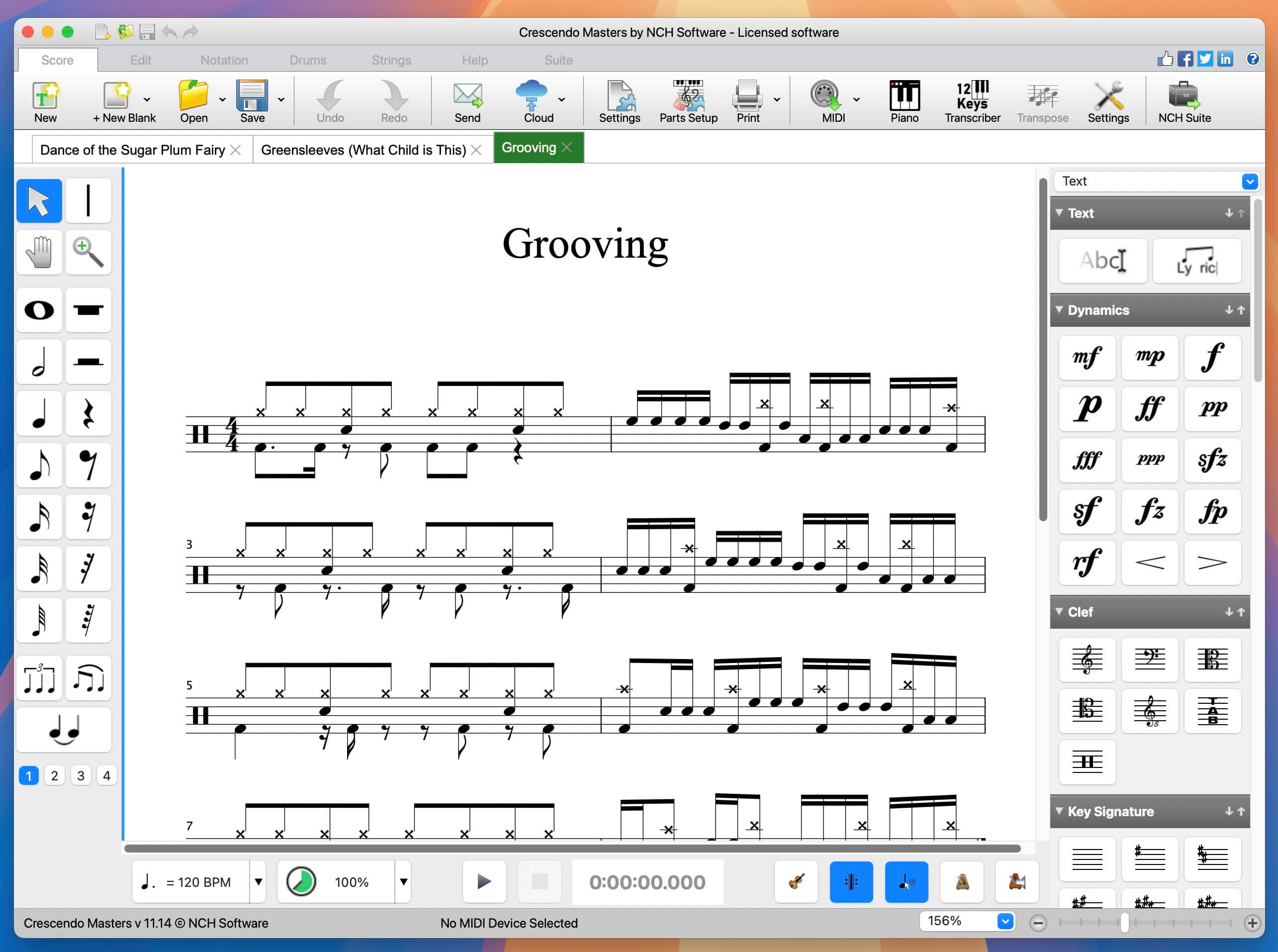1278x952 pixels.
Task: Switch to the Notation ribbon tab
Action: point(224,60)
